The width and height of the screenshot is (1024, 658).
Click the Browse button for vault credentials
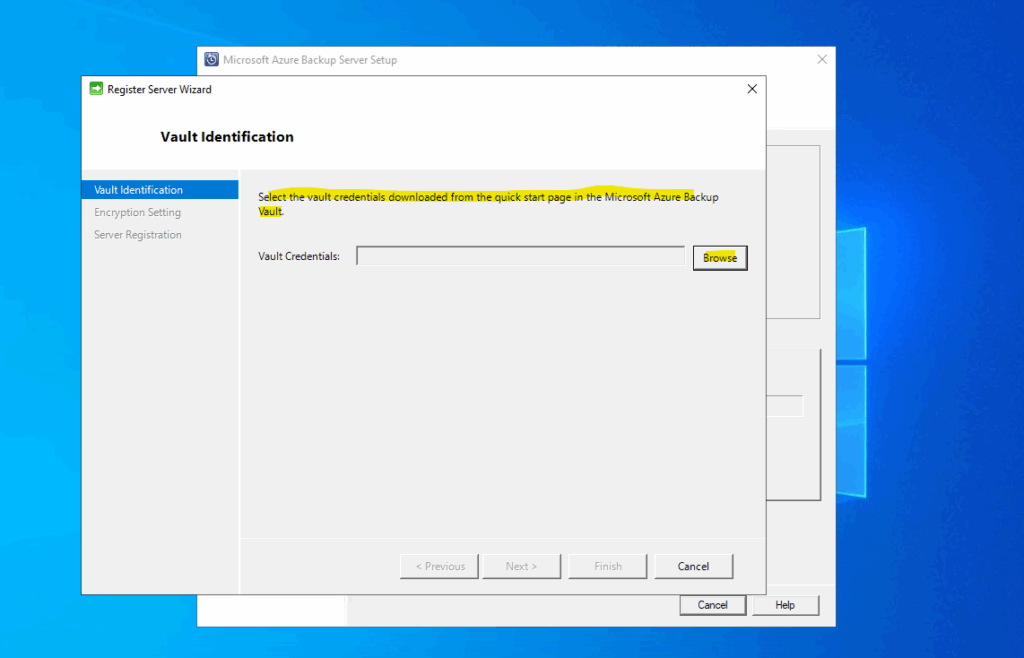click(720, 258)
